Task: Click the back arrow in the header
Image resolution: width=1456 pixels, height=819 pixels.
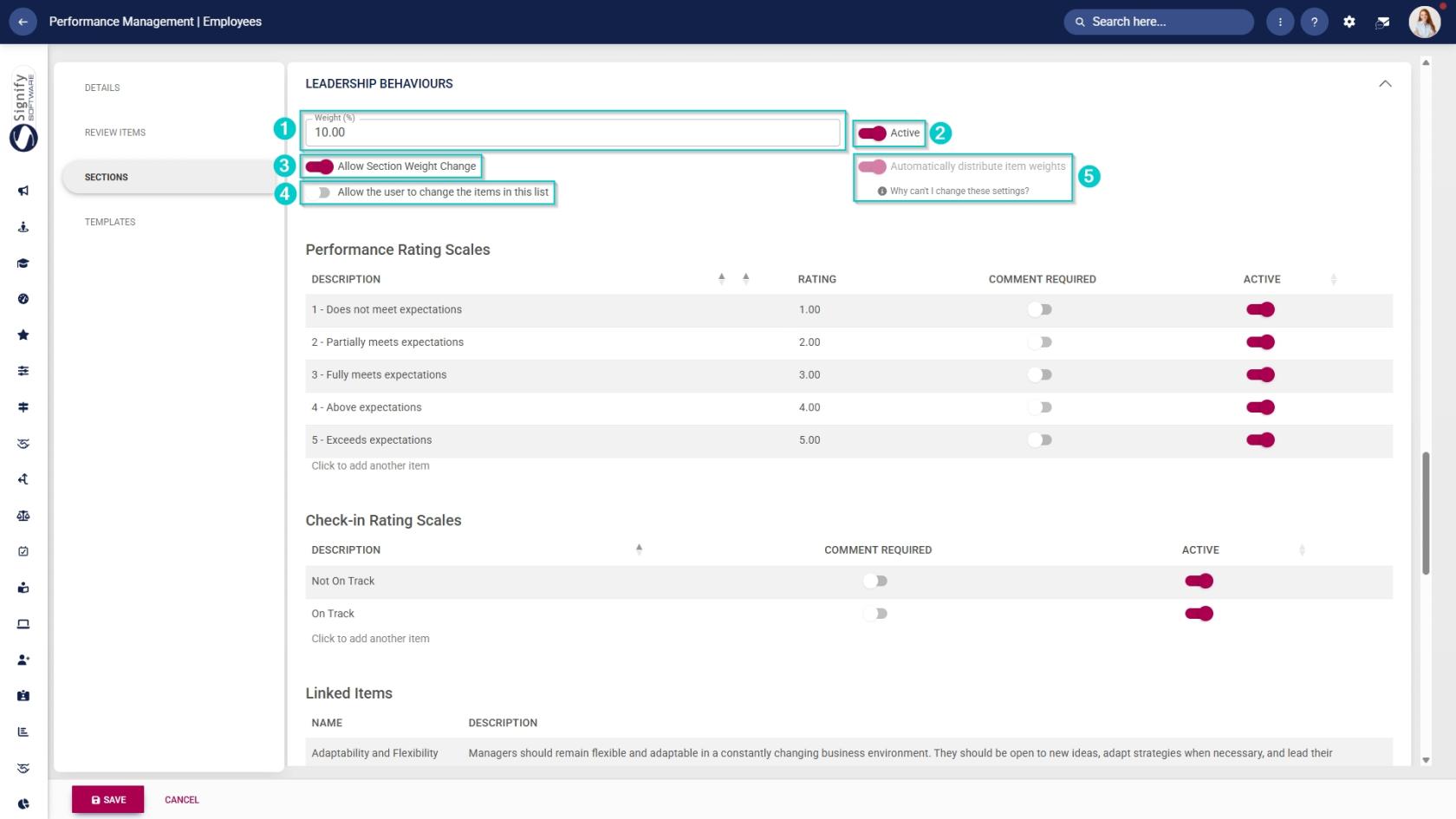Action: pyautogui.click(x=23, y=22)
